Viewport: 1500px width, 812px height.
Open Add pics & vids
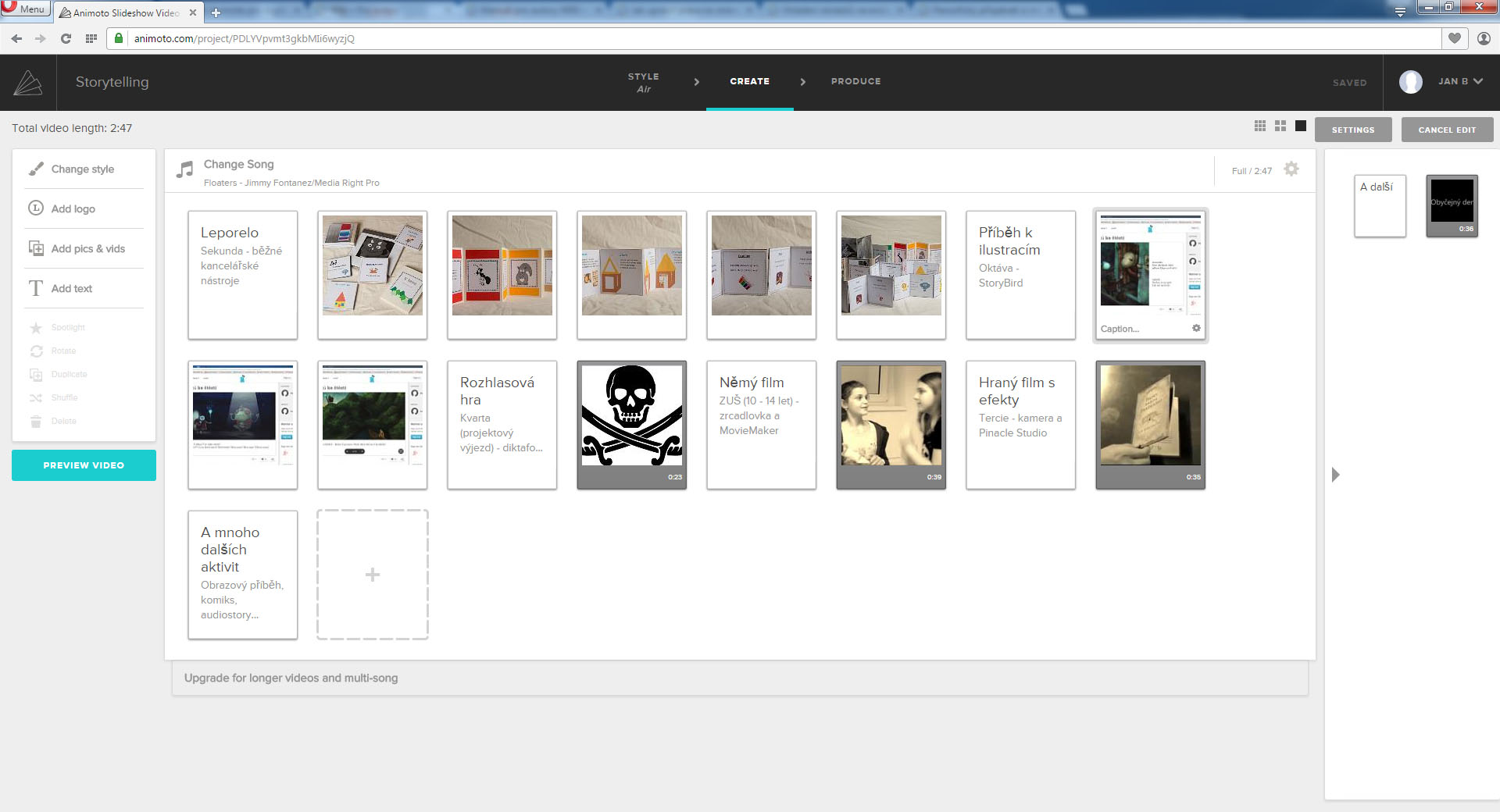(x=36, y=248)
